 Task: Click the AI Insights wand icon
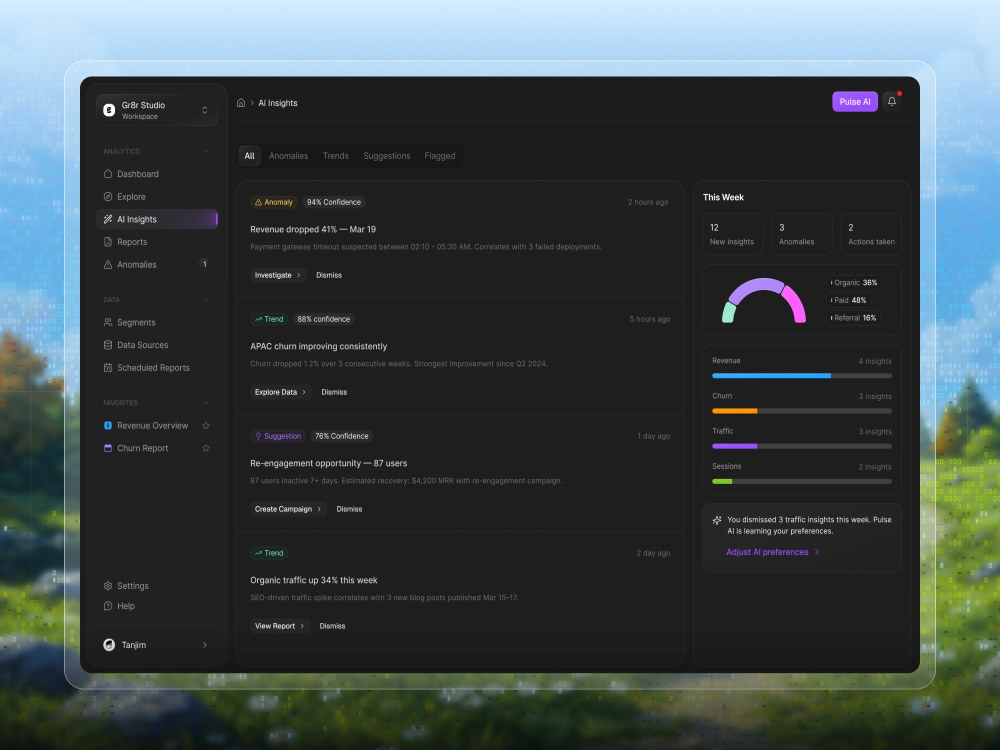(108, 219)
